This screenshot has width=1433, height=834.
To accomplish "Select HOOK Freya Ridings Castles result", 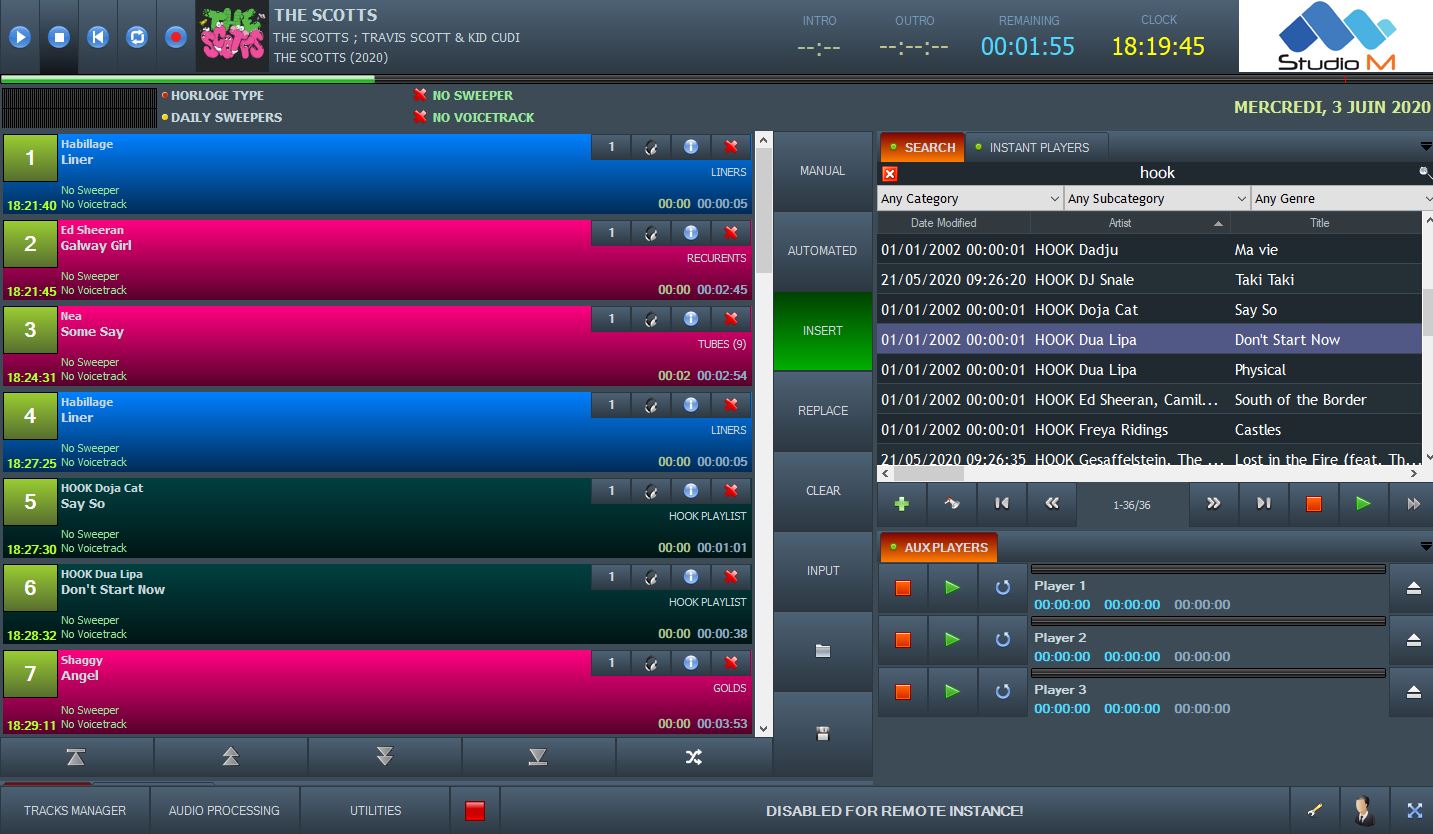I will (x=1149, y=430).
